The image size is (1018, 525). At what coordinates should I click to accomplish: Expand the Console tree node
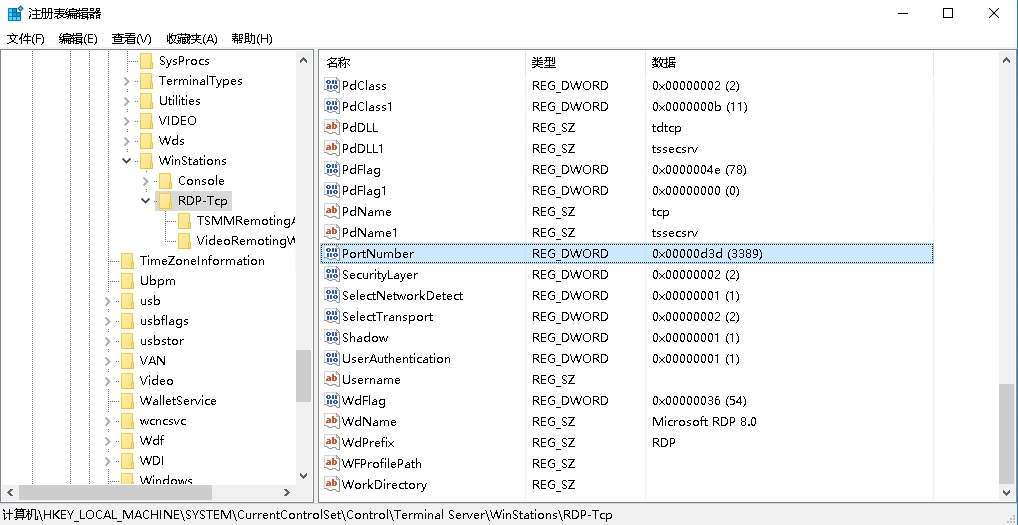[x=145, y=180]
